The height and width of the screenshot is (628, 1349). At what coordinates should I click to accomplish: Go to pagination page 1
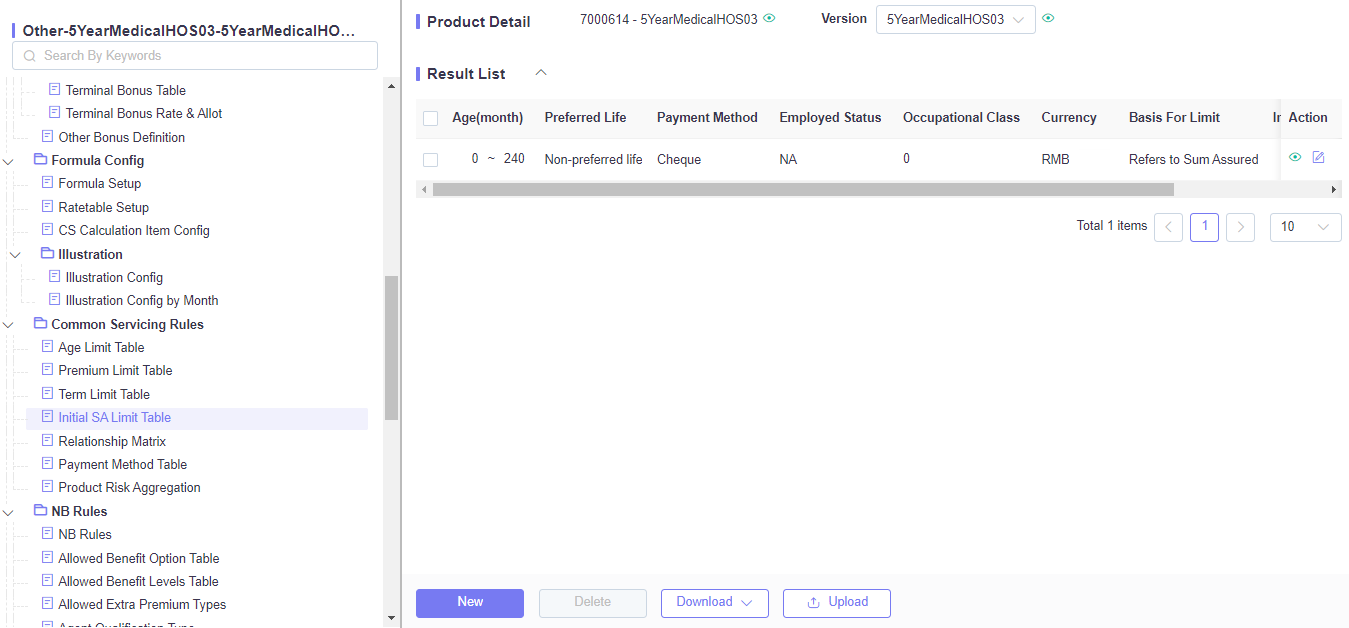click(1204, 227)
